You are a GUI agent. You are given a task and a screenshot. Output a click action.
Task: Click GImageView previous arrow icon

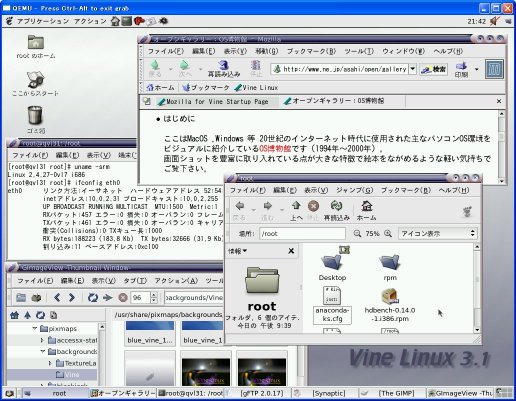coord(57,297)
